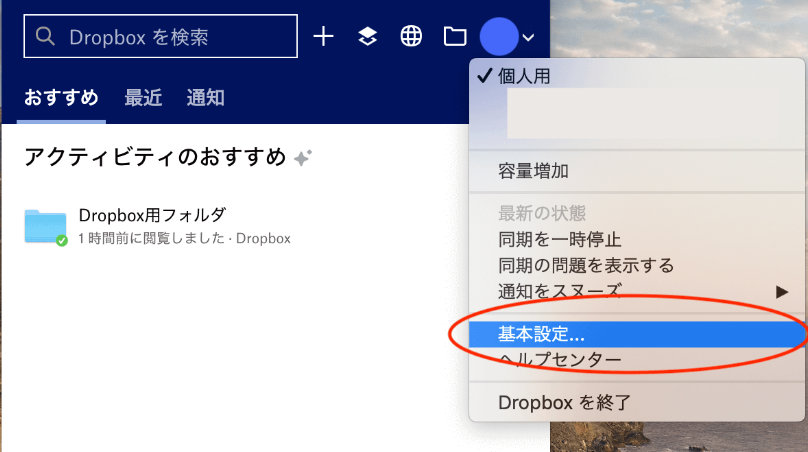Image resolution: width=808 pixels, height=452 pixels.
Task: Click the アクティビティのおすすめ heading
Action: (x=155, y=157)
